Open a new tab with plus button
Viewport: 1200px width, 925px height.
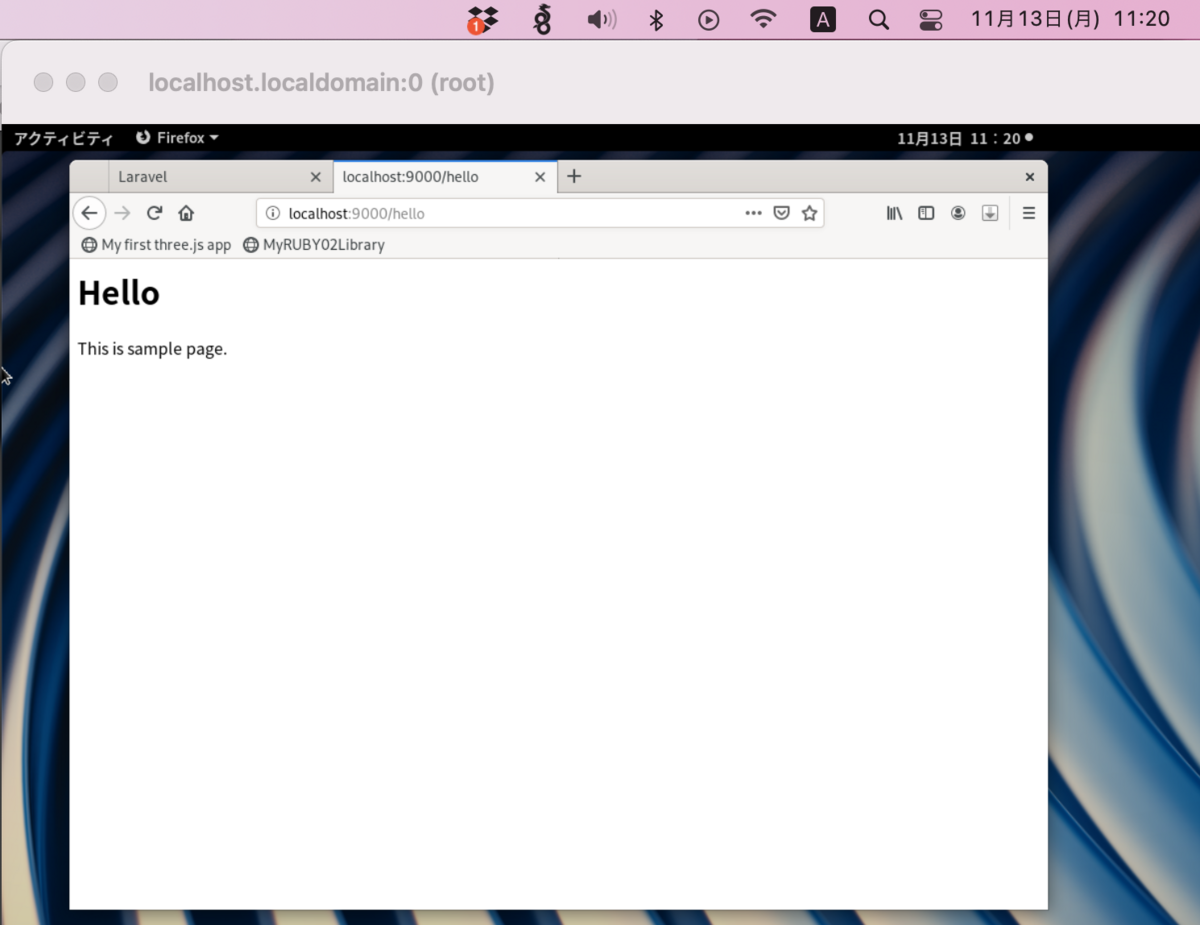pyautogui.click(x=574, y=177)
